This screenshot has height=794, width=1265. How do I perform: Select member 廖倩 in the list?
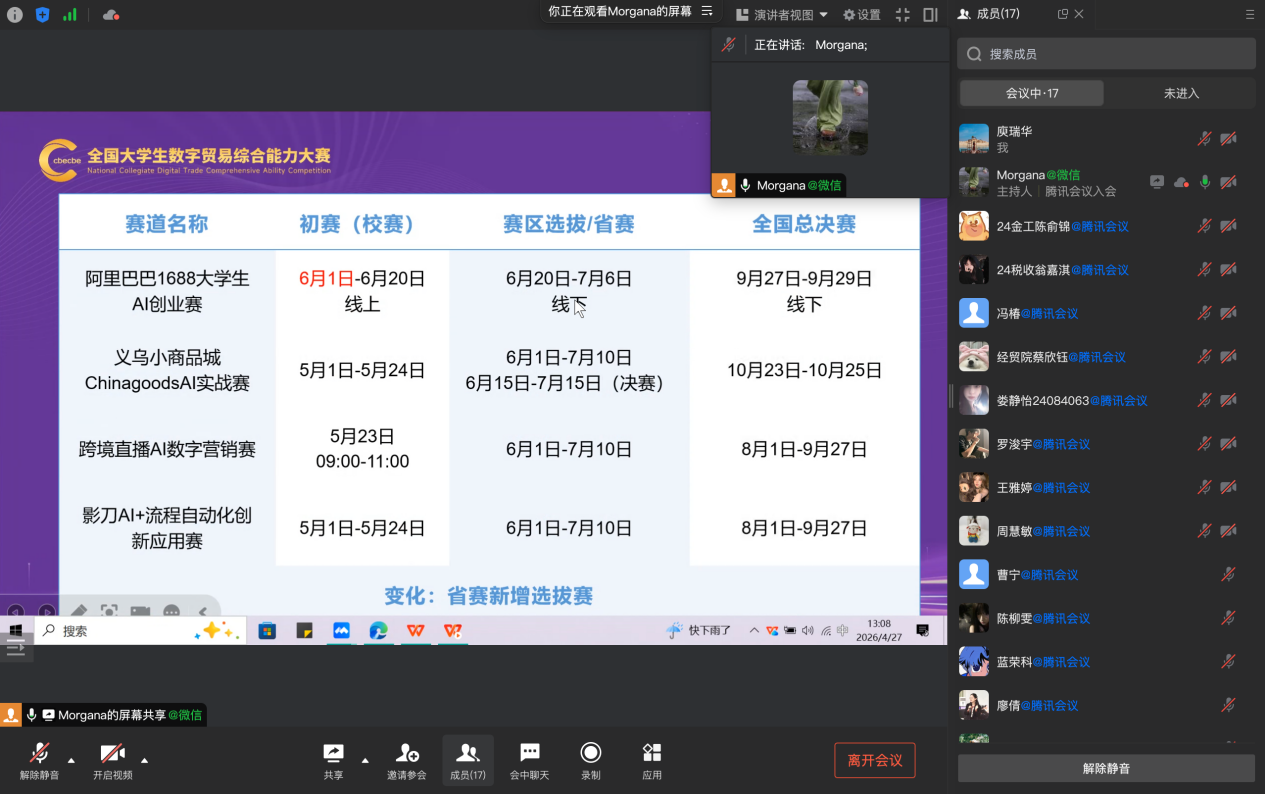(1106, 705)
